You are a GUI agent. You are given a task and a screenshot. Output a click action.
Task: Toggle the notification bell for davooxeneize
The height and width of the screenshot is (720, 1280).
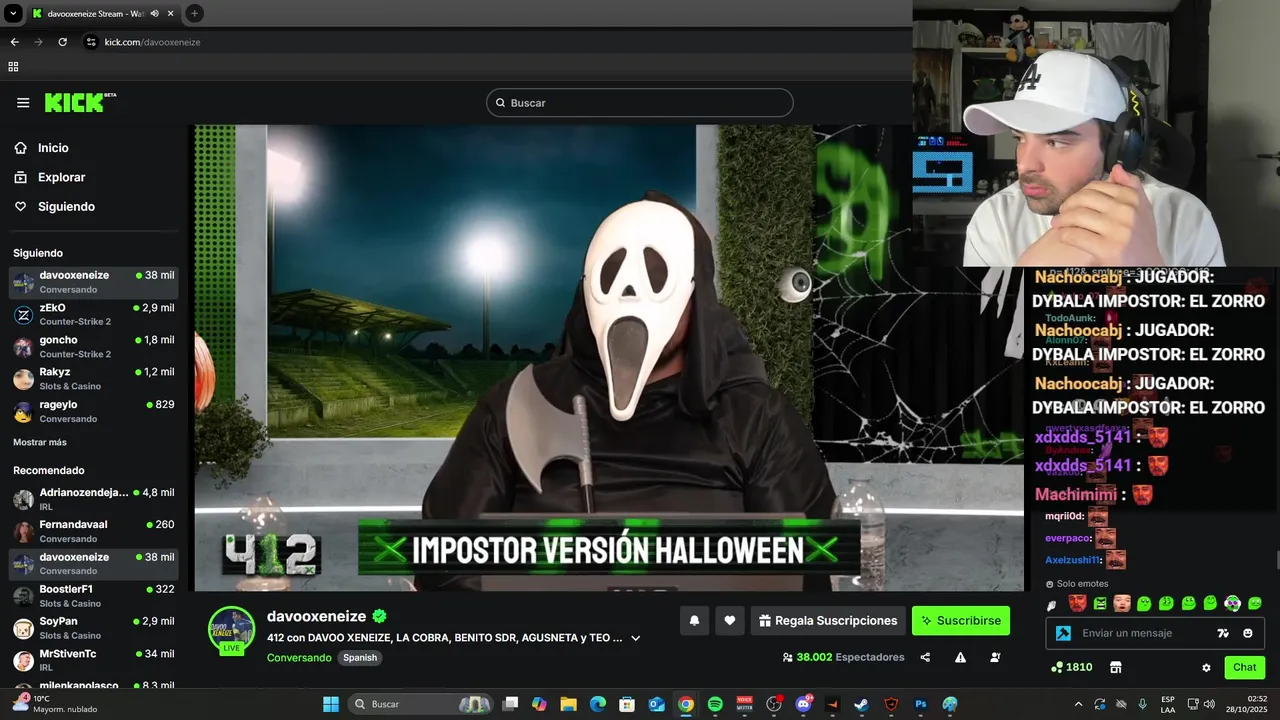[x=694, y=621]
